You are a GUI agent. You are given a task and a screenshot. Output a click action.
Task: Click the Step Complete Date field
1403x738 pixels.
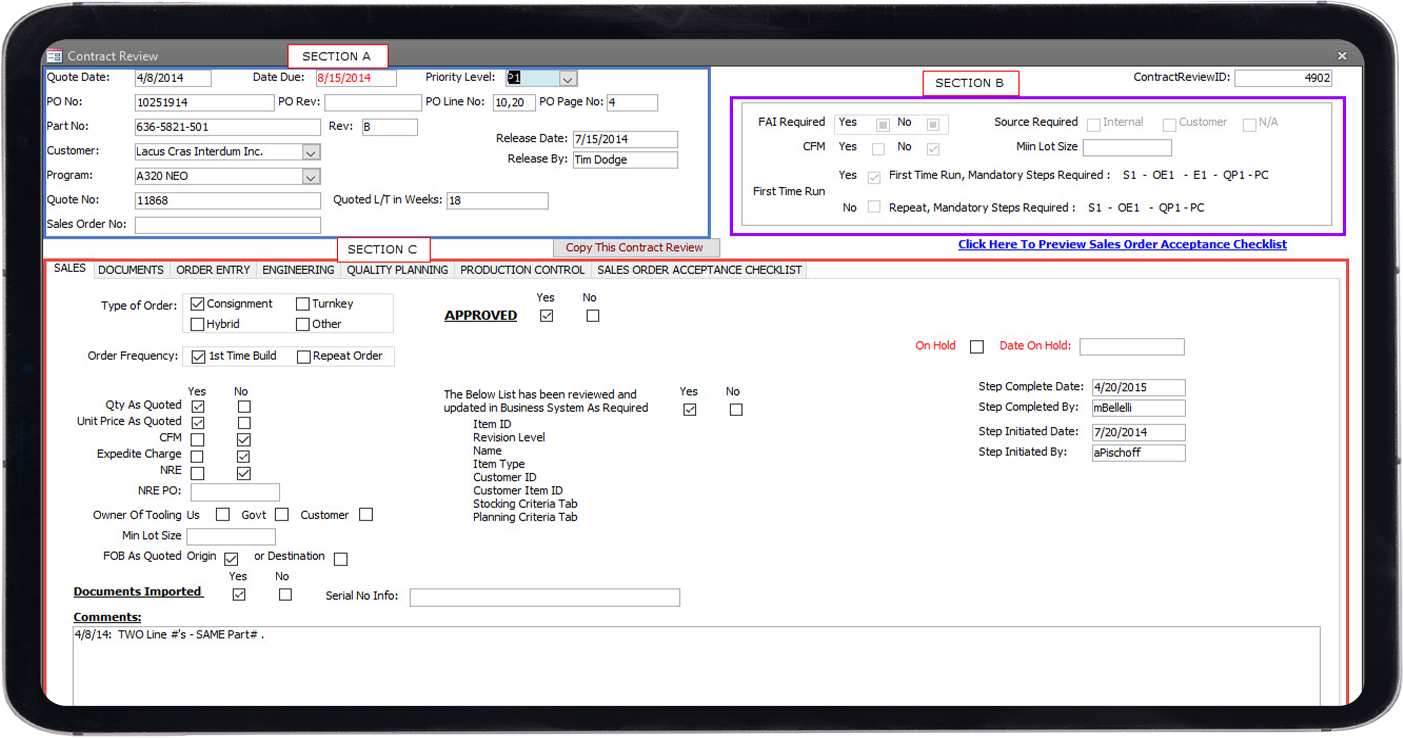pos(1138,388)
